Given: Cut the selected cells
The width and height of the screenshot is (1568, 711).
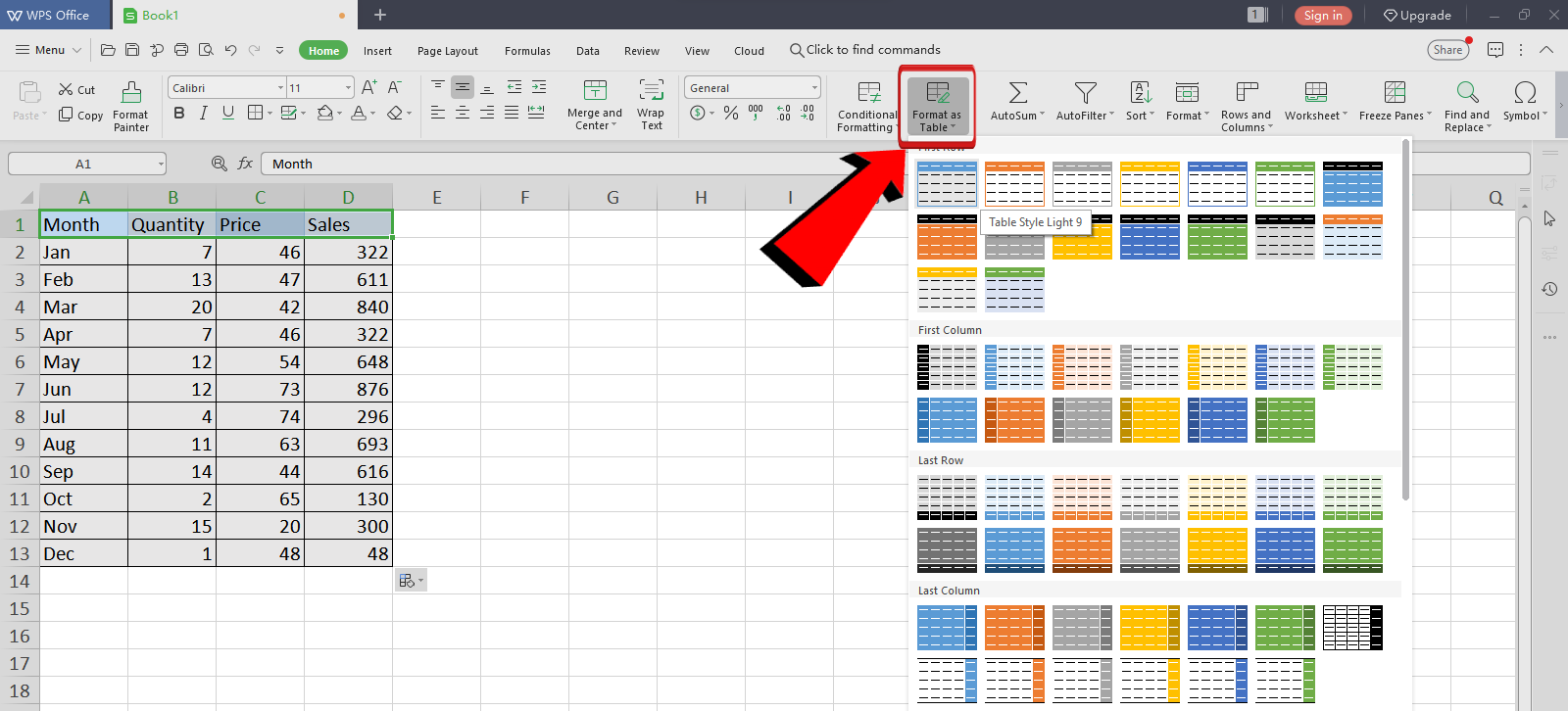Looking at the screenshot, I should 76,89.
